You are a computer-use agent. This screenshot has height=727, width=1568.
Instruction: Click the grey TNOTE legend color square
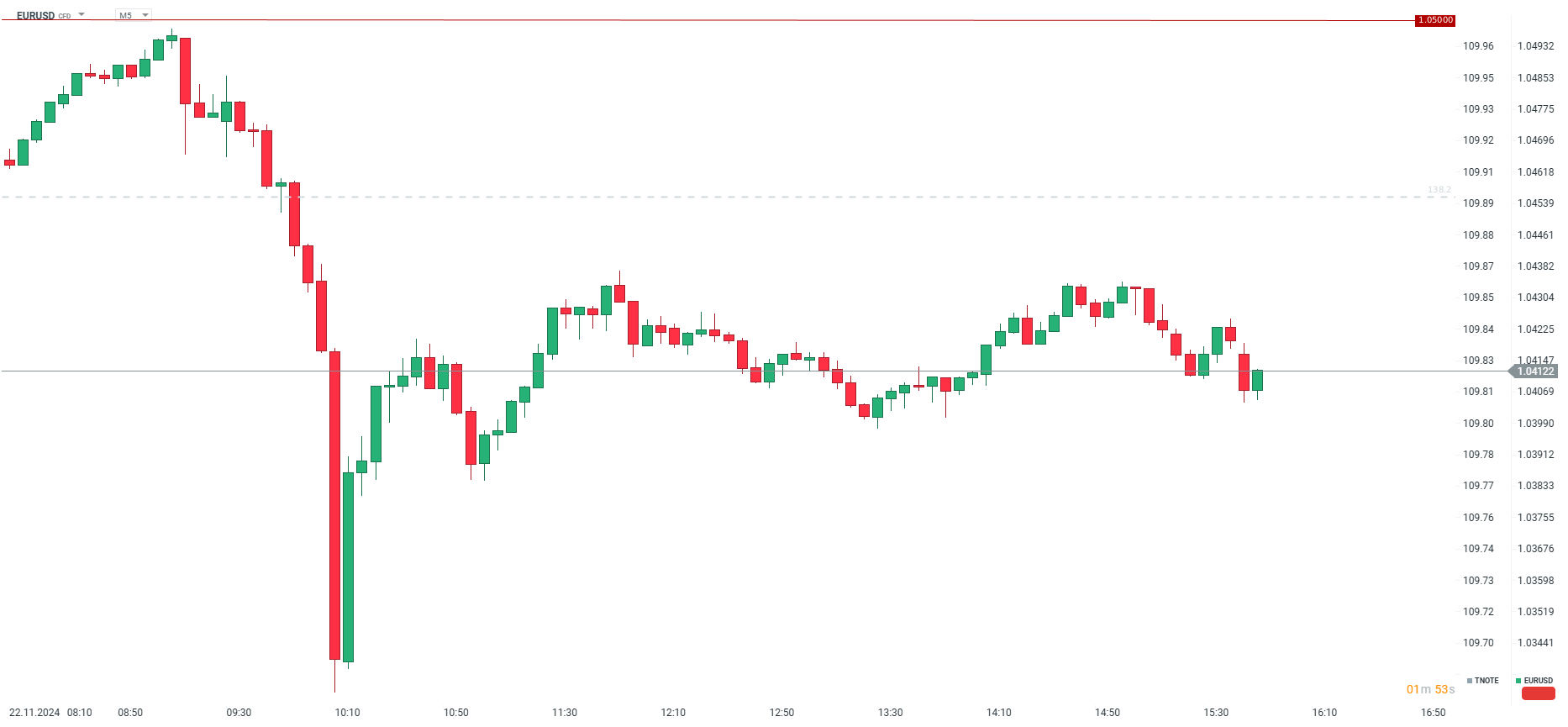(1470, 681)
